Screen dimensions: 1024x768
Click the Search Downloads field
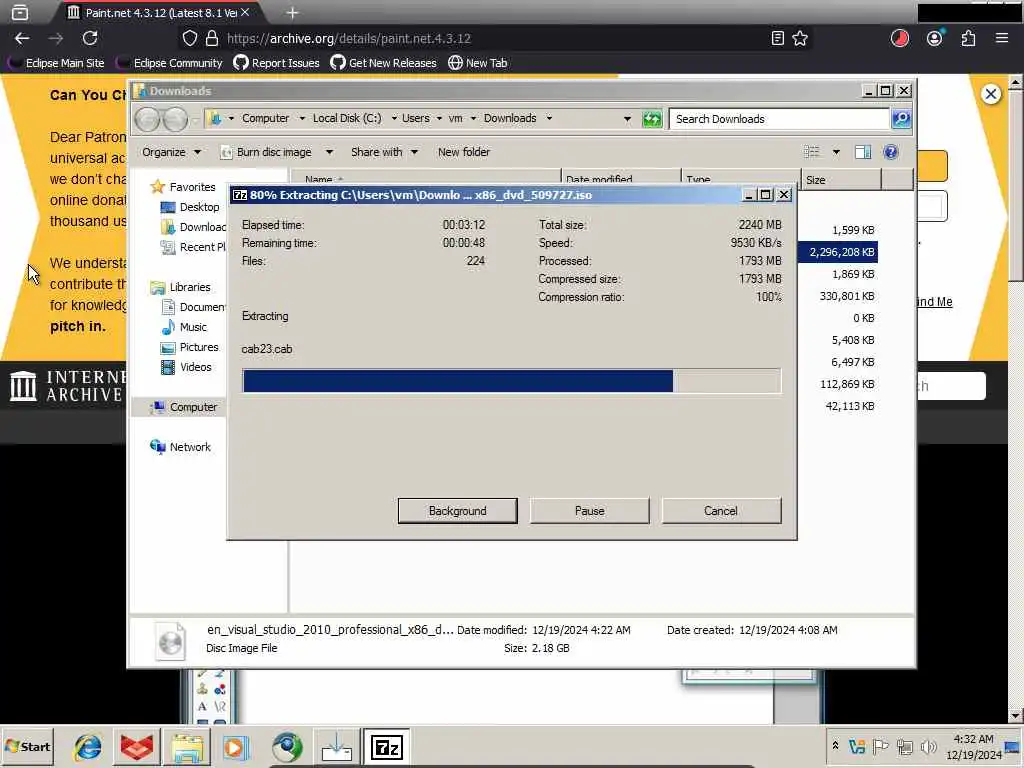(x=779, y=119)
